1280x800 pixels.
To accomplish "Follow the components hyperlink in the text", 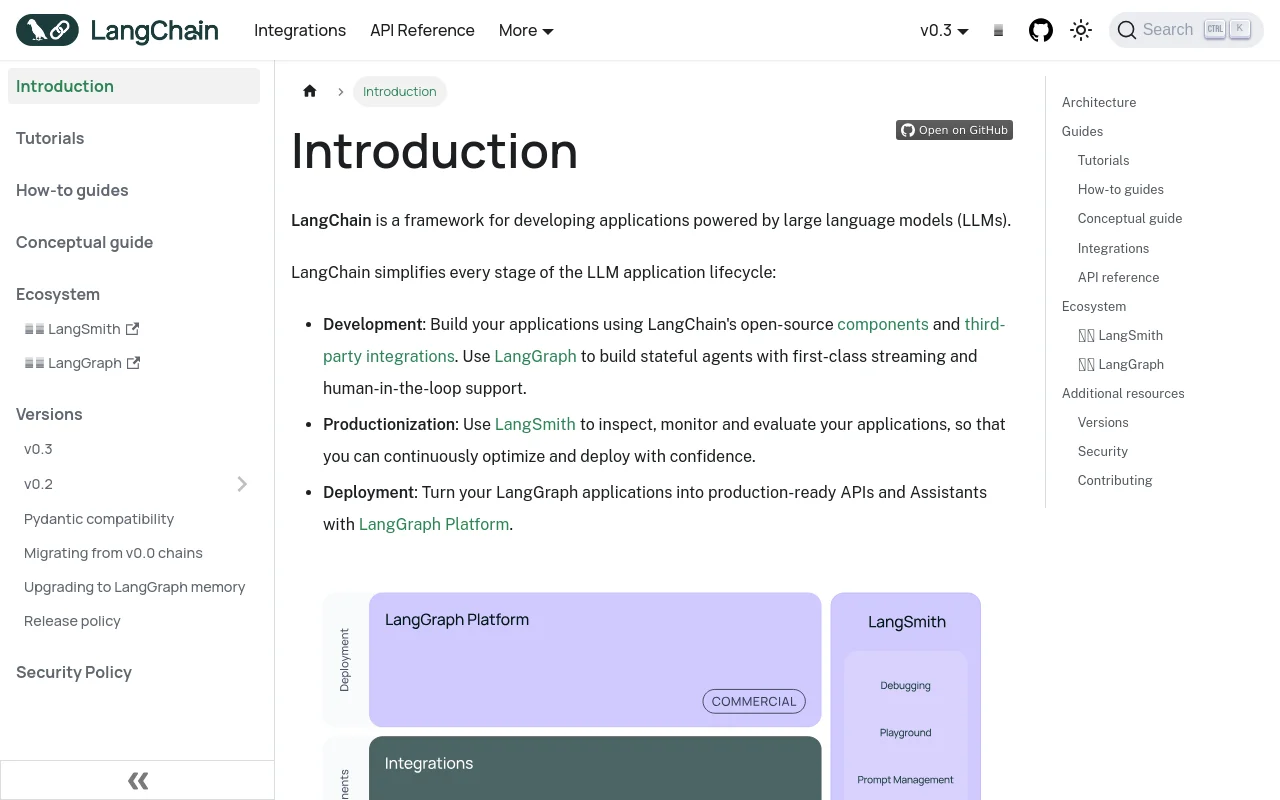I will coord(883,324).
